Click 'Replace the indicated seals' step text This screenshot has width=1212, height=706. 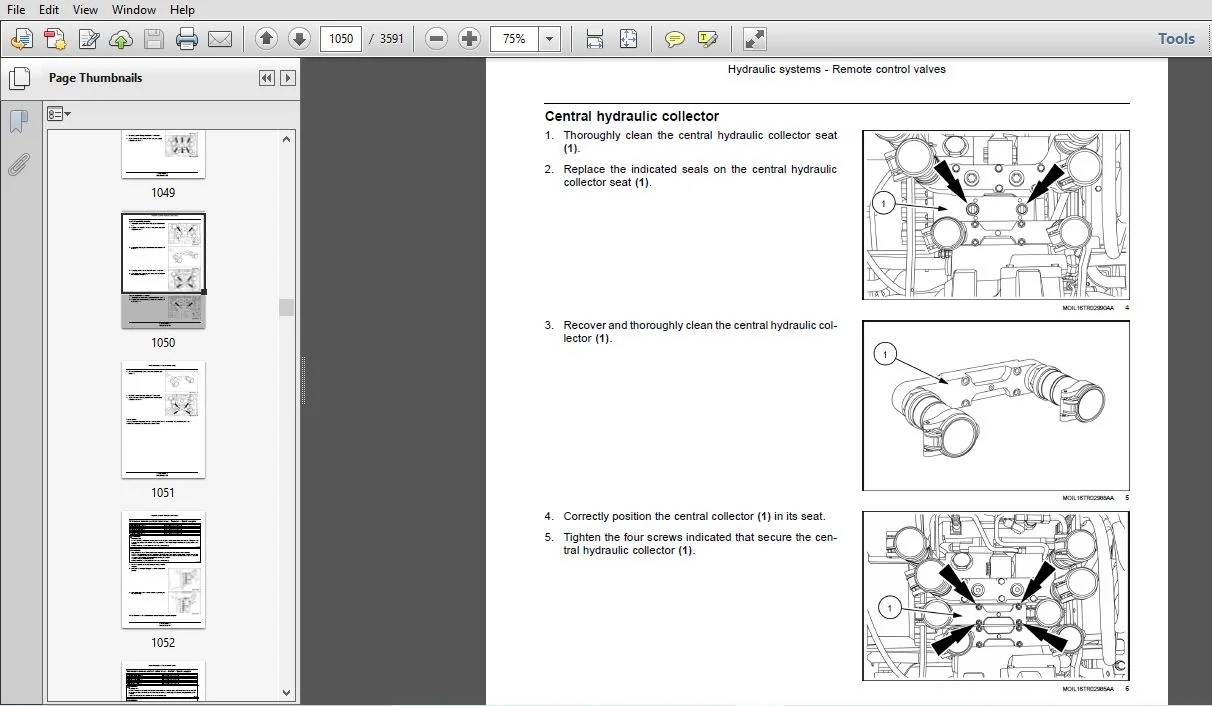click(x=700, y=176)
